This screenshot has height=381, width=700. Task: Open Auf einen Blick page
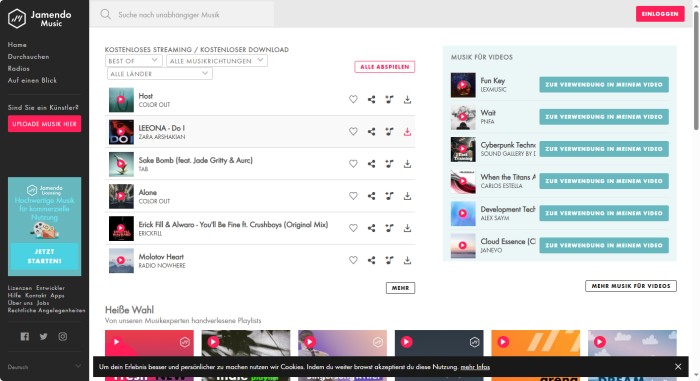pyautogui.click(x=32, y=80)
